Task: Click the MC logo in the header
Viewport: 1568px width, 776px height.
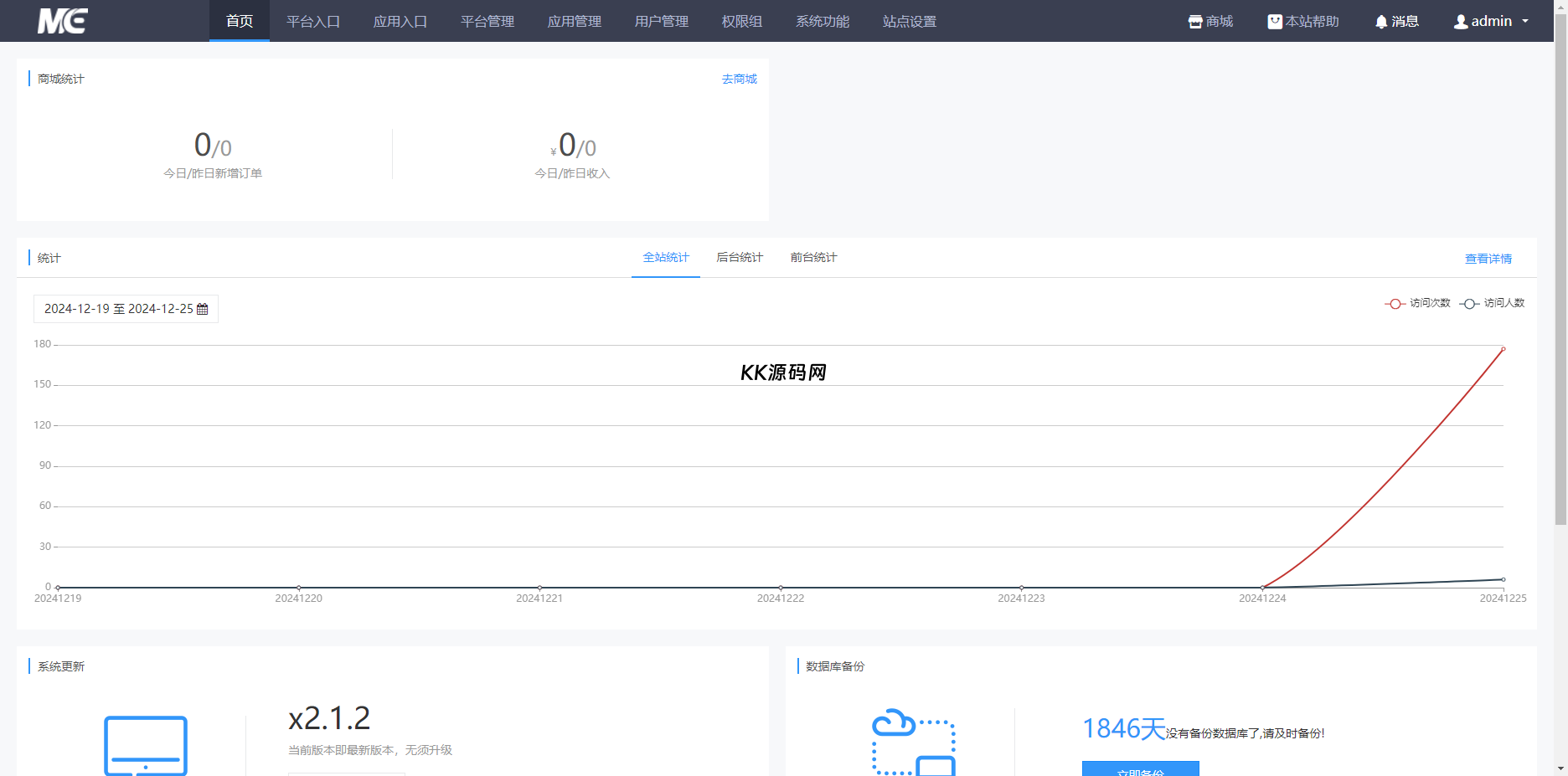Action: pyautogui.click(x=63, y=21)
